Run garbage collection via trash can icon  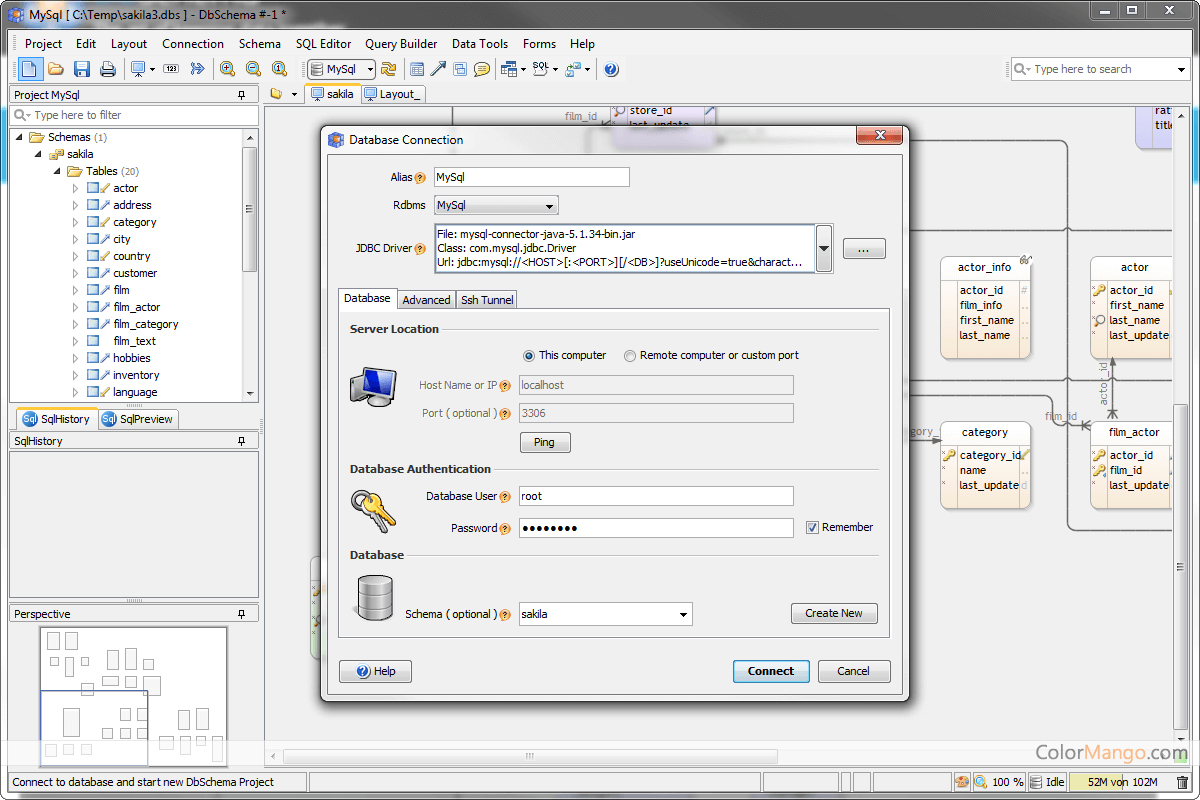click(x=1182, y=782)
